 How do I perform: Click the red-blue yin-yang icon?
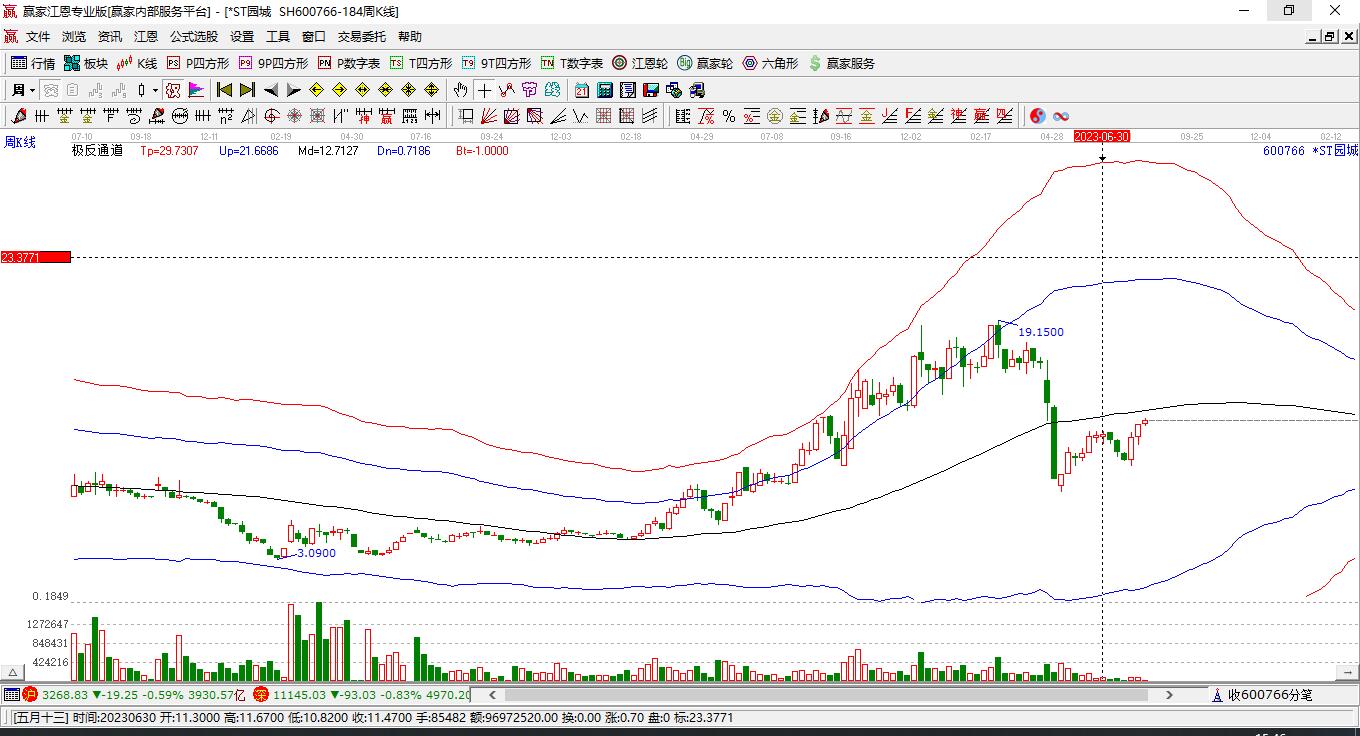[1038, 116]
